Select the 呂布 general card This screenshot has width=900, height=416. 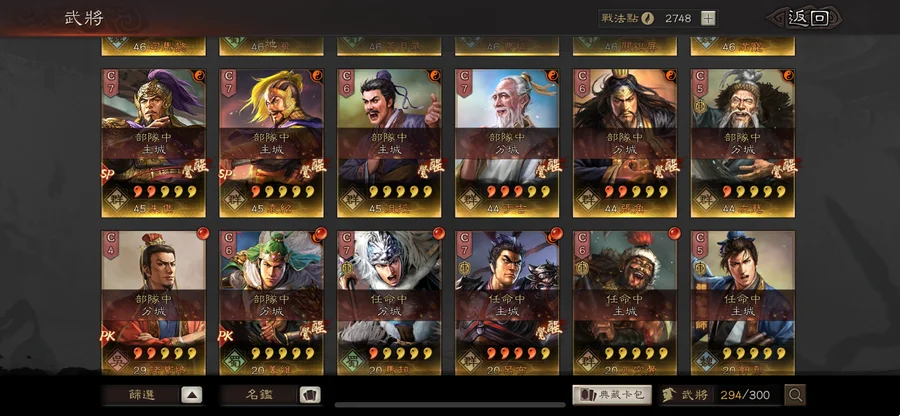coord(507,303)
